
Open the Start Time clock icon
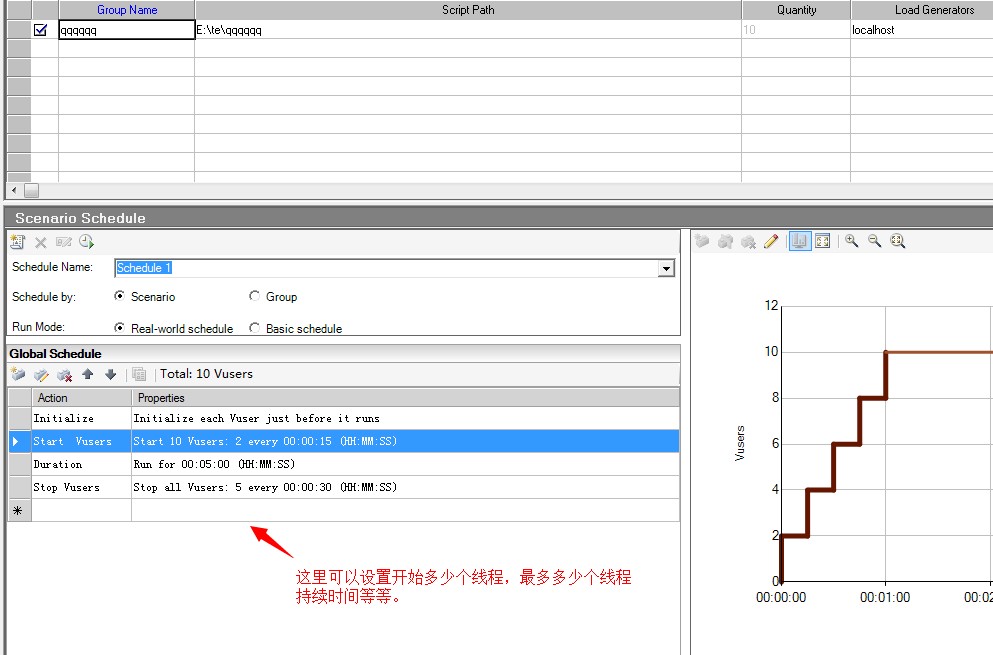[86, 241]
